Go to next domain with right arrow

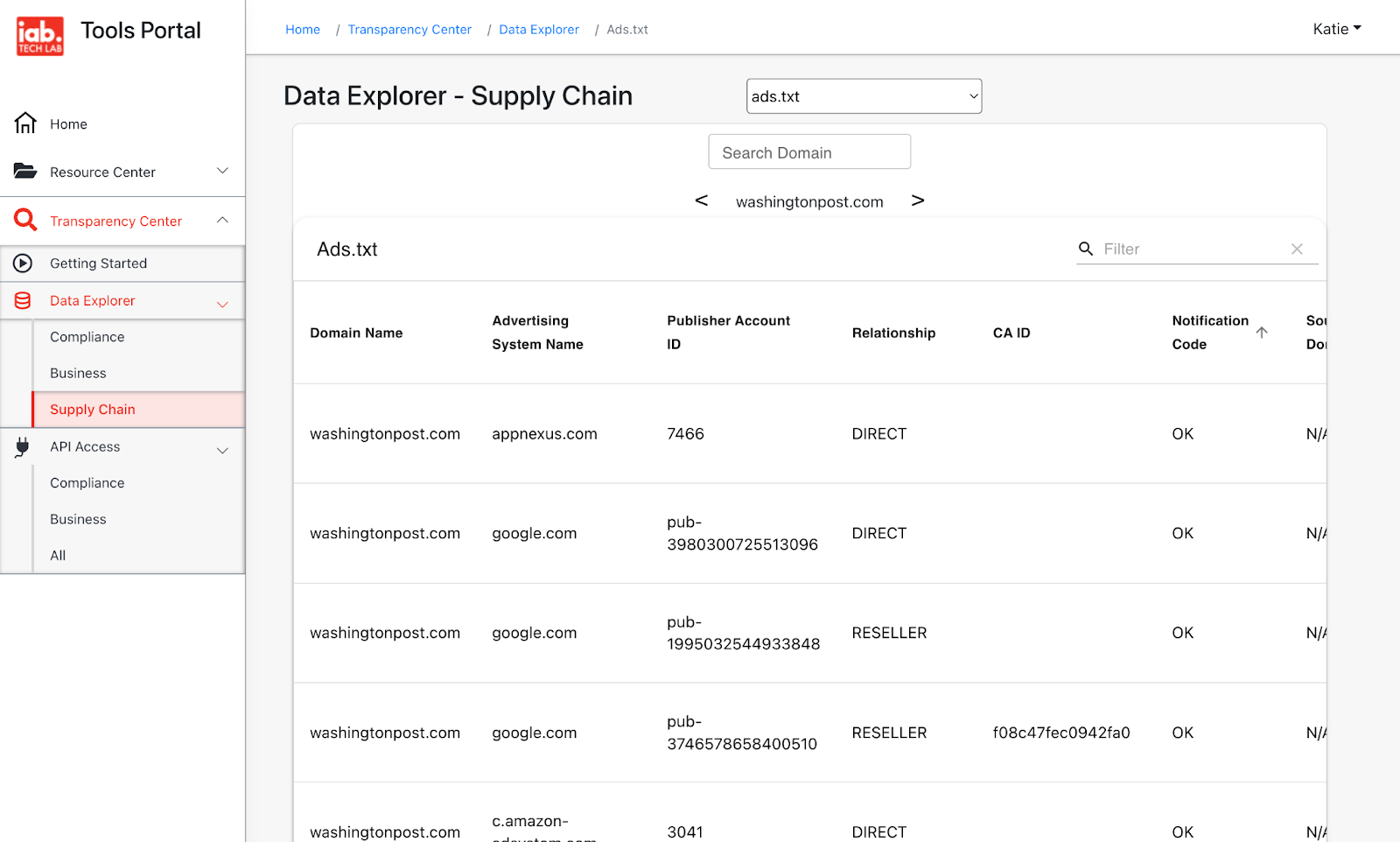[x=918, y=200]
